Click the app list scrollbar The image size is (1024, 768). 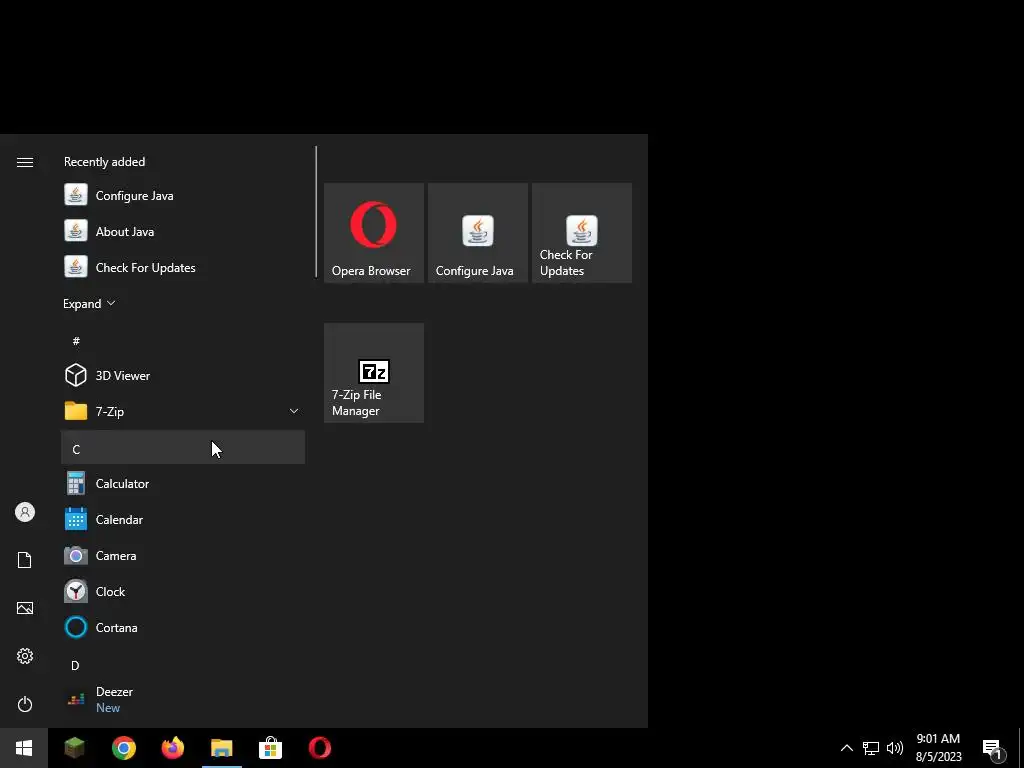[316, 212]
